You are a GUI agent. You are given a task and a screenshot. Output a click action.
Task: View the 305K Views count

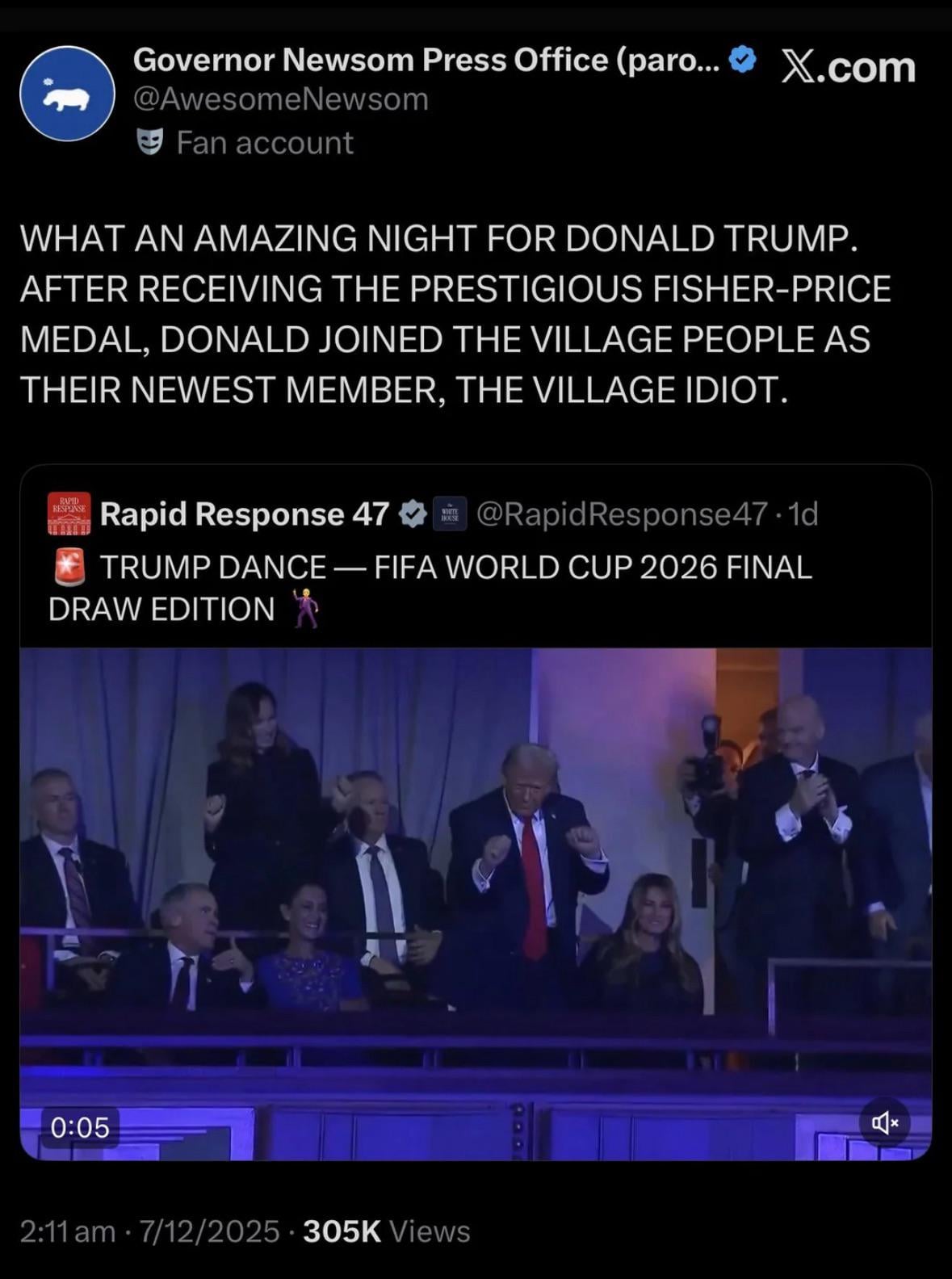pos(387,1231)
